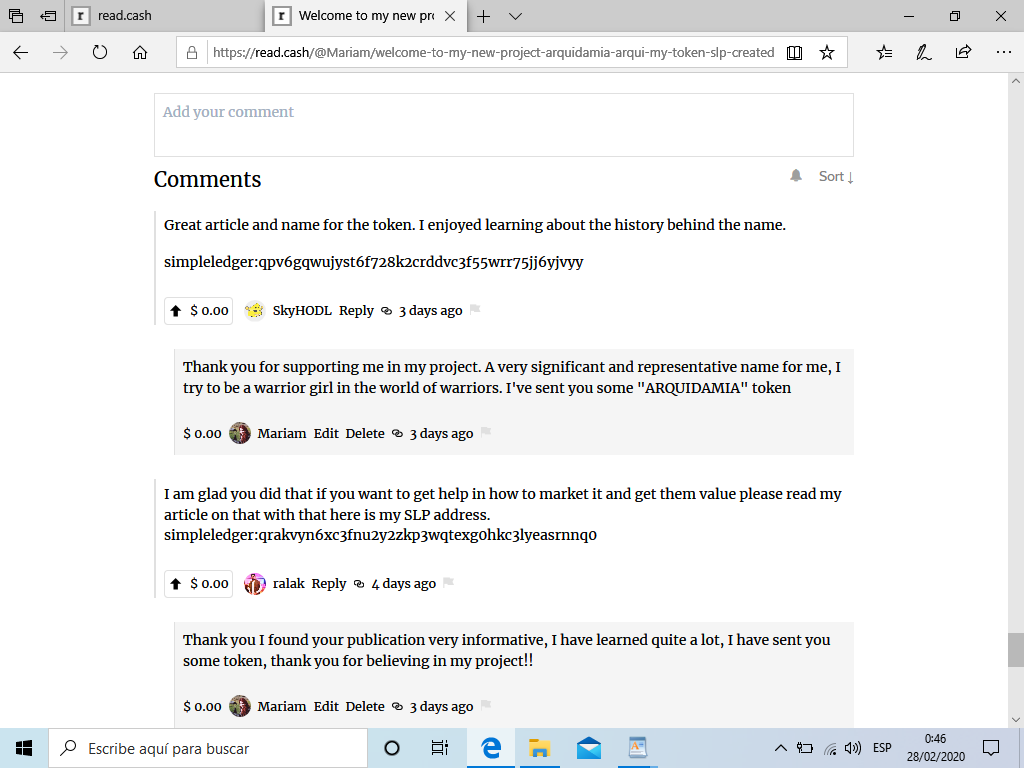Share this page via share icon

click(963, 53)
